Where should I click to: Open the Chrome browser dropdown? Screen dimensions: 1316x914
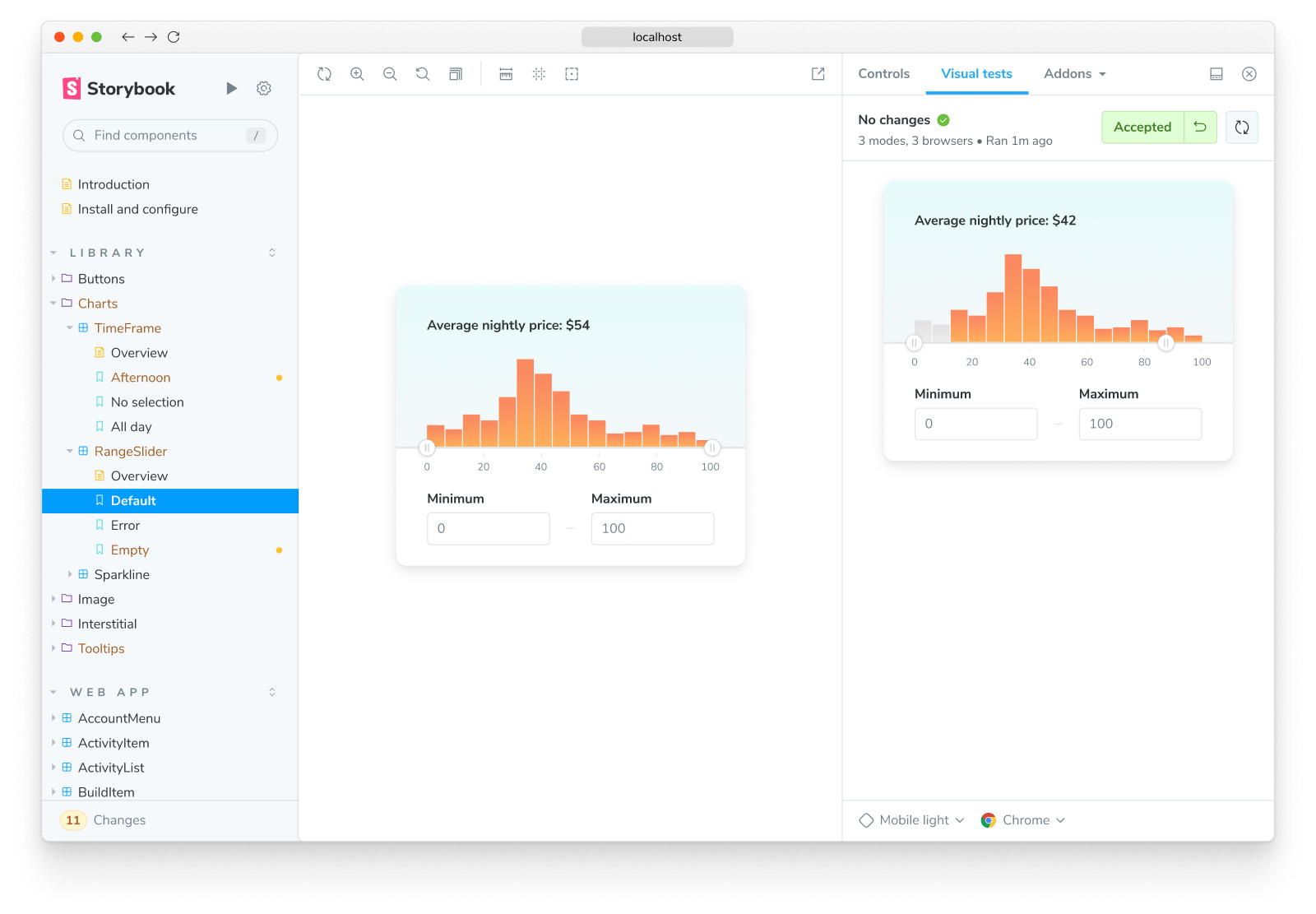[1022, 819]
